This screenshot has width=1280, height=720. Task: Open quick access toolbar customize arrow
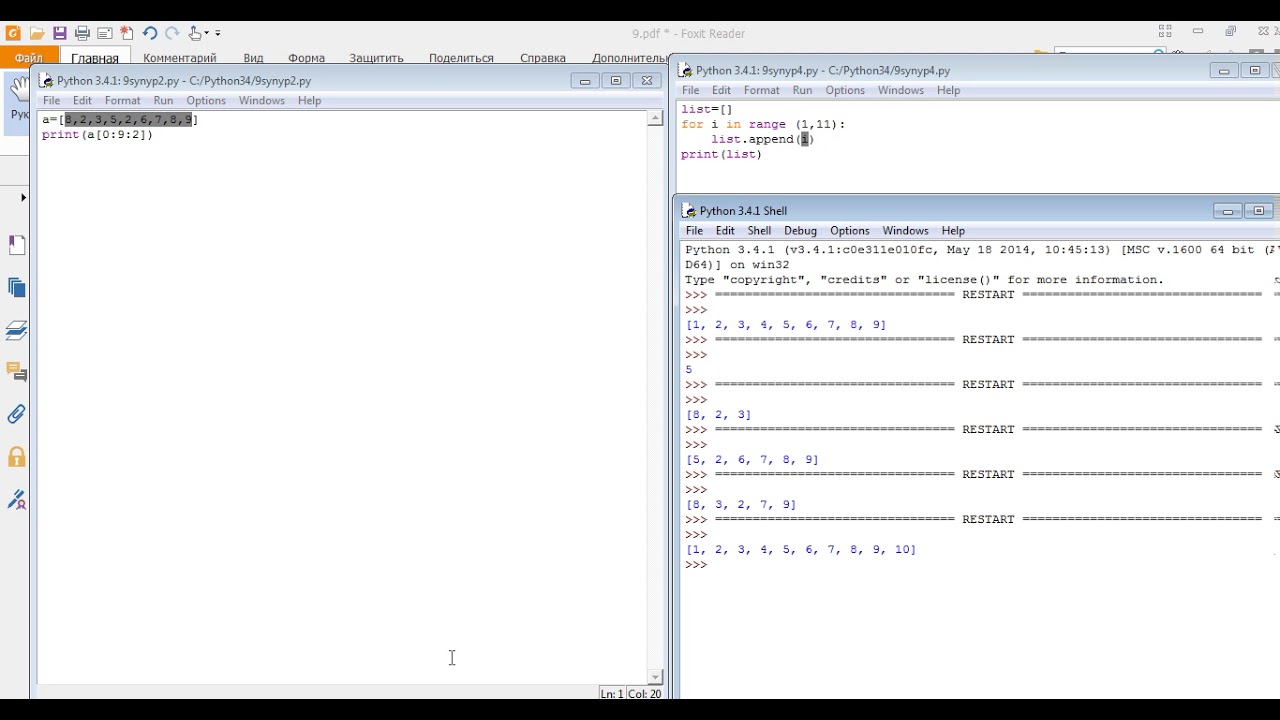pyautogui.click(x=217, y=34)
